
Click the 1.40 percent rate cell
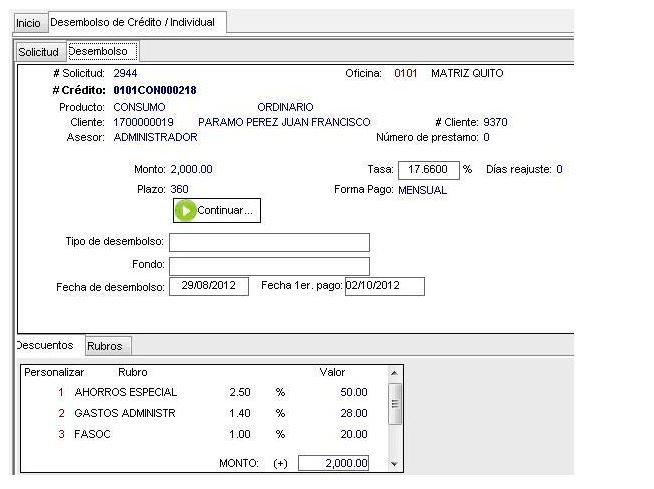tap(240, 413)
